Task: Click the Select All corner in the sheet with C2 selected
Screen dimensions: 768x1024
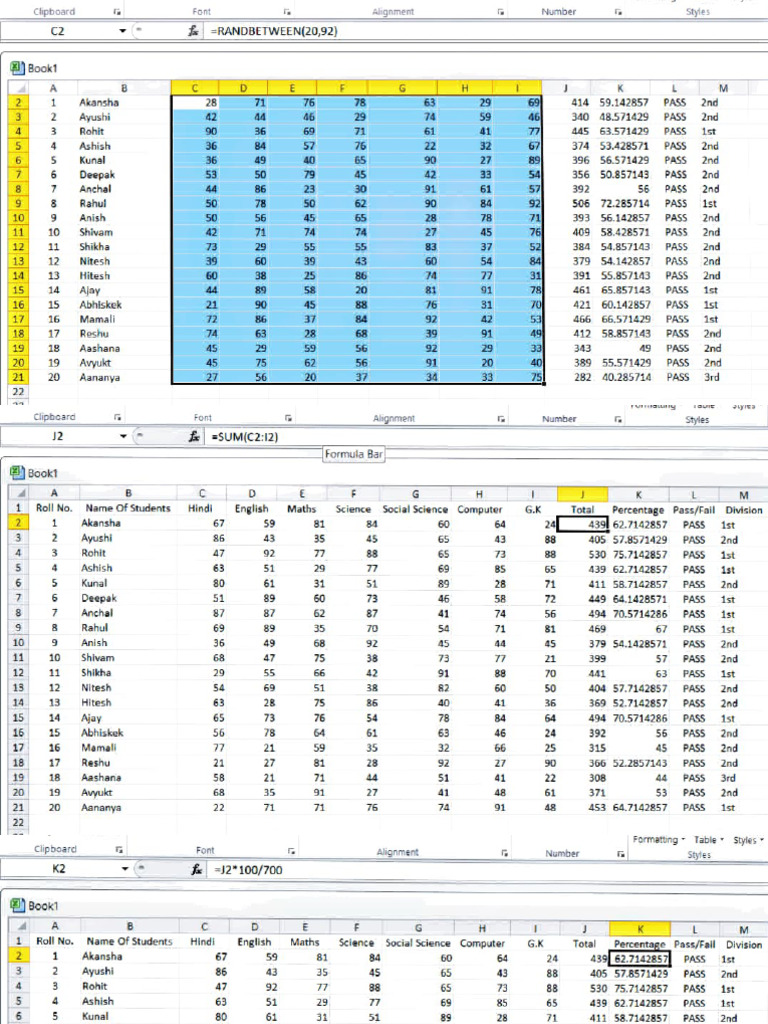Action: 20,88
